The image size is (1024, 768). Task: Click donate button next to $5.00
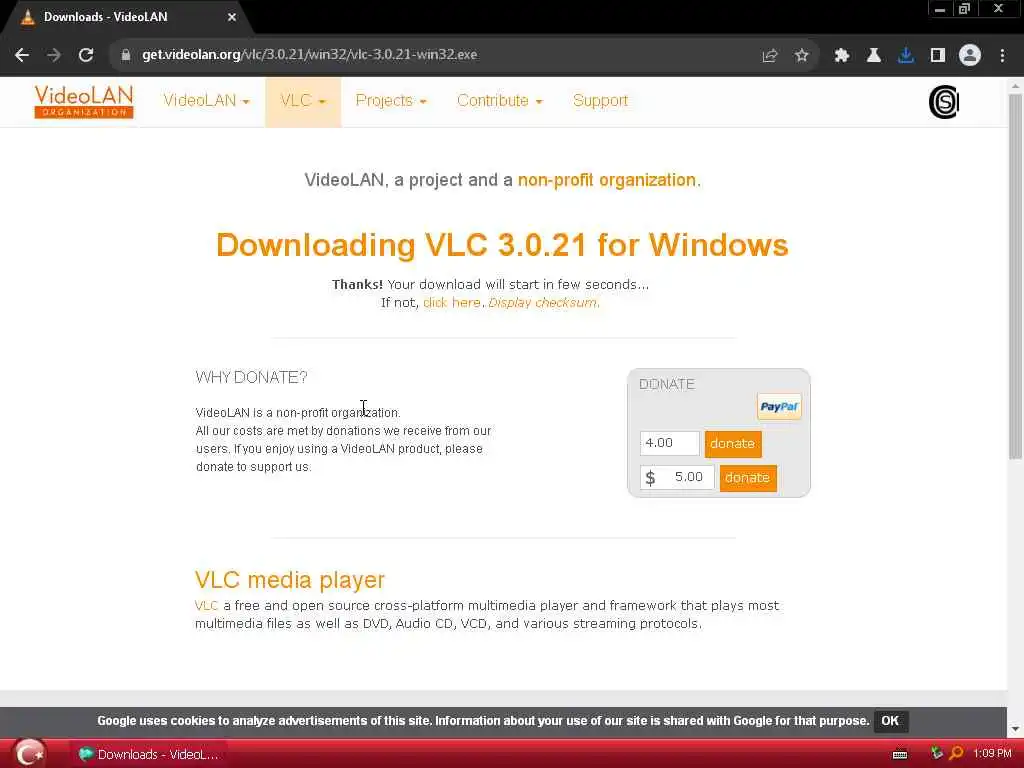748,478
